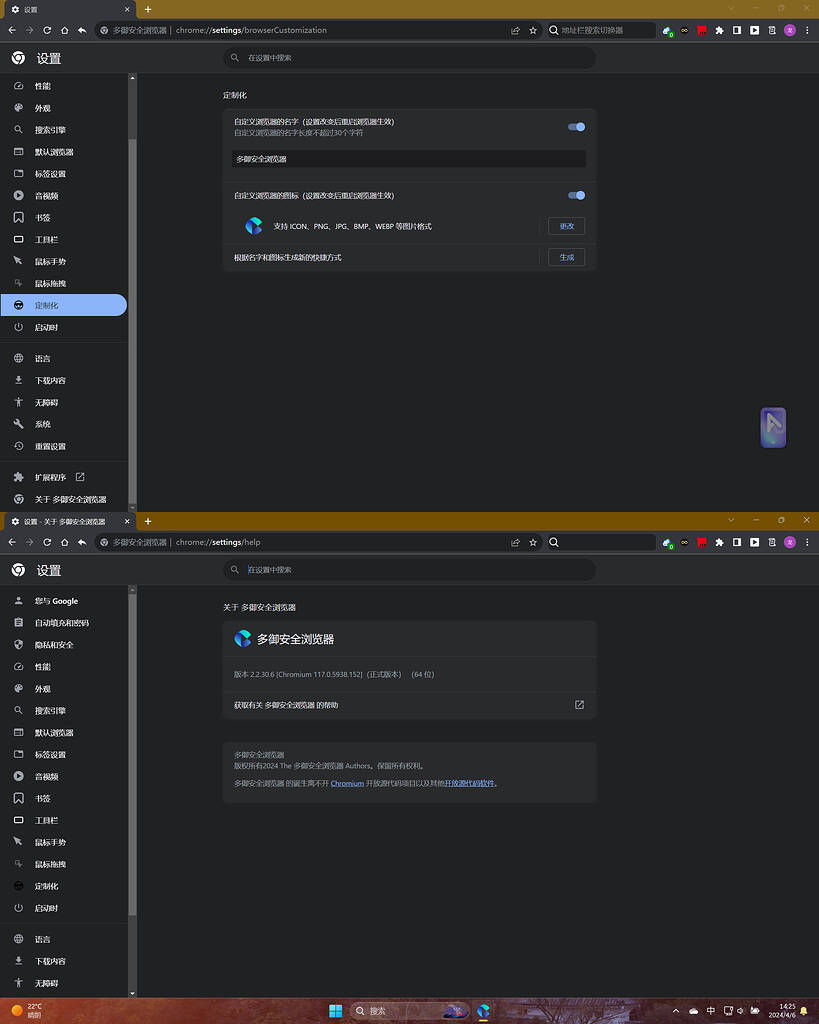Click the Chromium link on the About page
819x1024 pixels.
click(347, 783)
